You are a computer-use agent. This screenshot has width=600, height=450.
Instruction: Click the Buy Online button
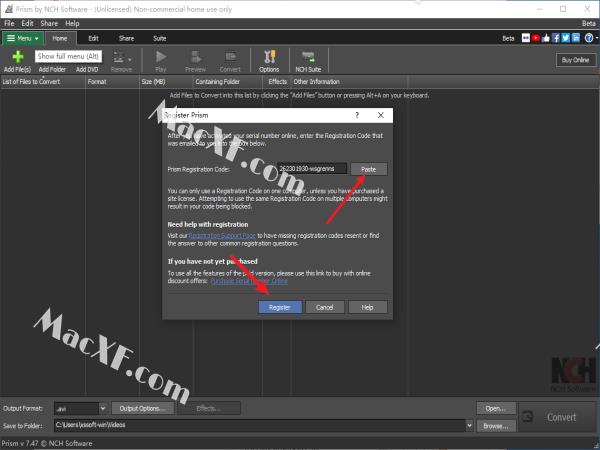point(574,60)
